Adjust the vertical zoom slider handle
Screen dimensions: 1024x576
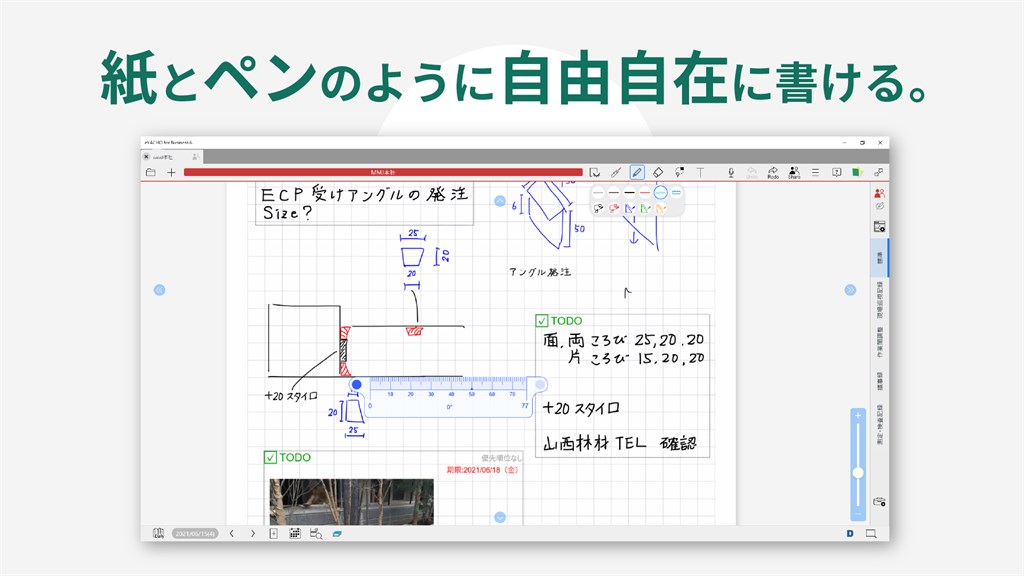tap(858, 473)
